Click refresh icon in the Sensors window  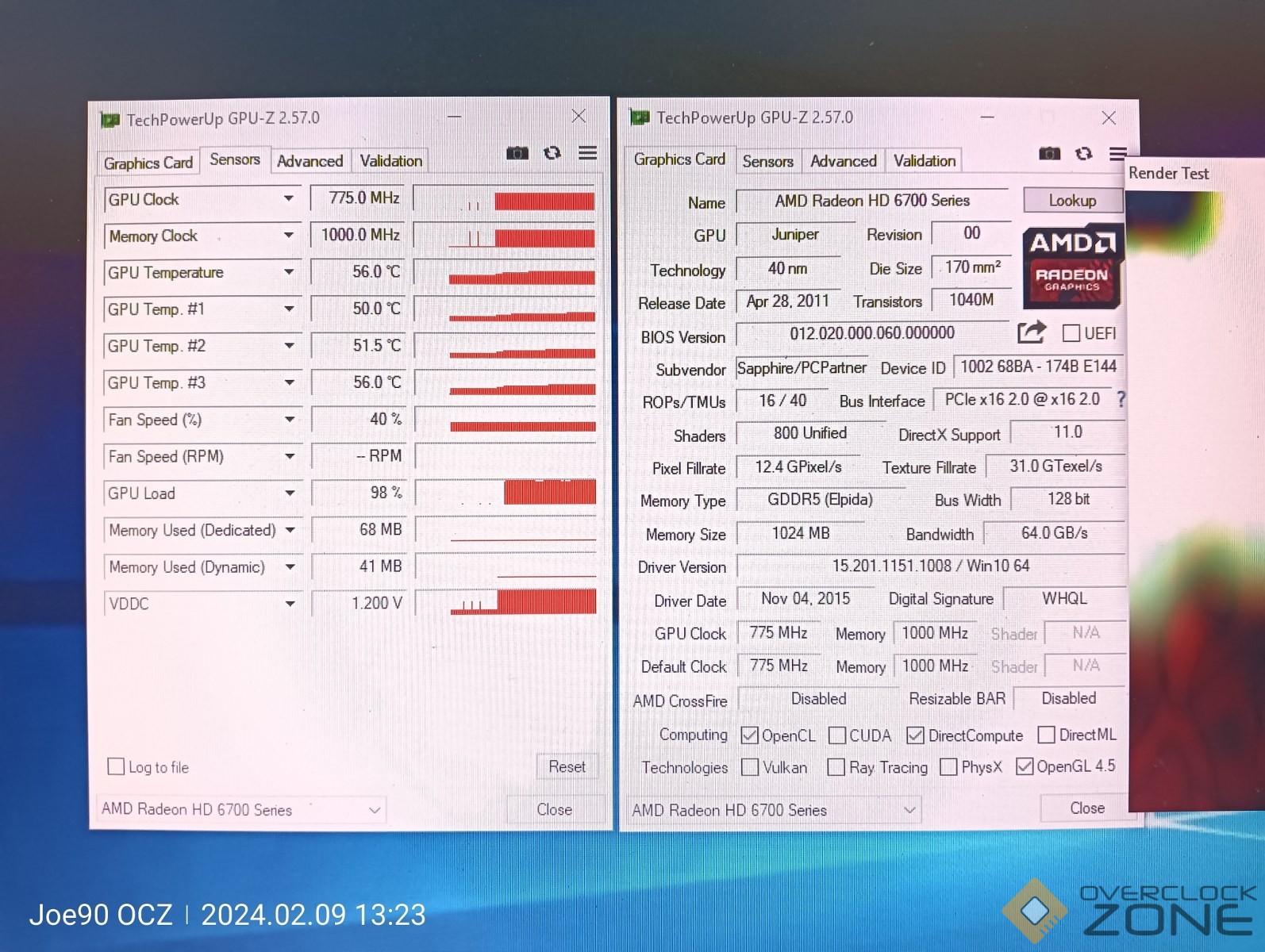point(552,153)
